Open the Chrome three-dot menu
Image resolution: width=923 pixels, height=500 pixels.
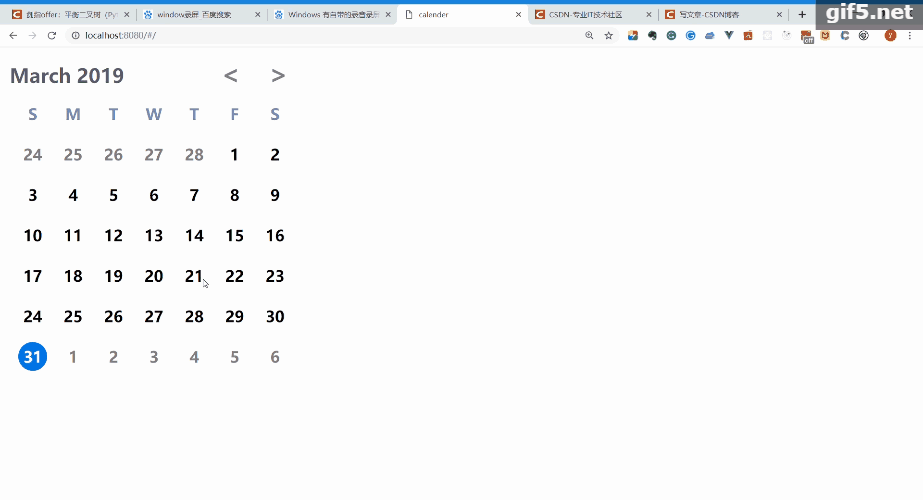pos(909,35)
